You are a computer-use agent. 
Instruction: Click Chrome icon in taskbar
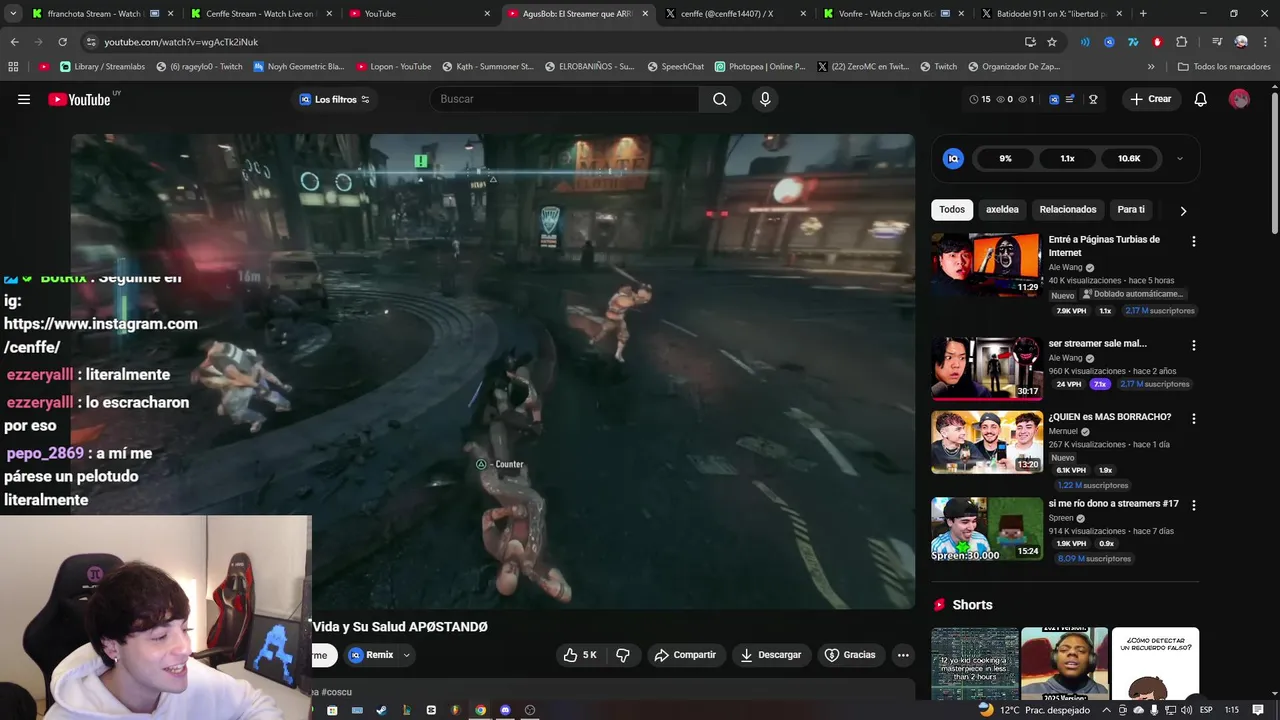(480, 710)
